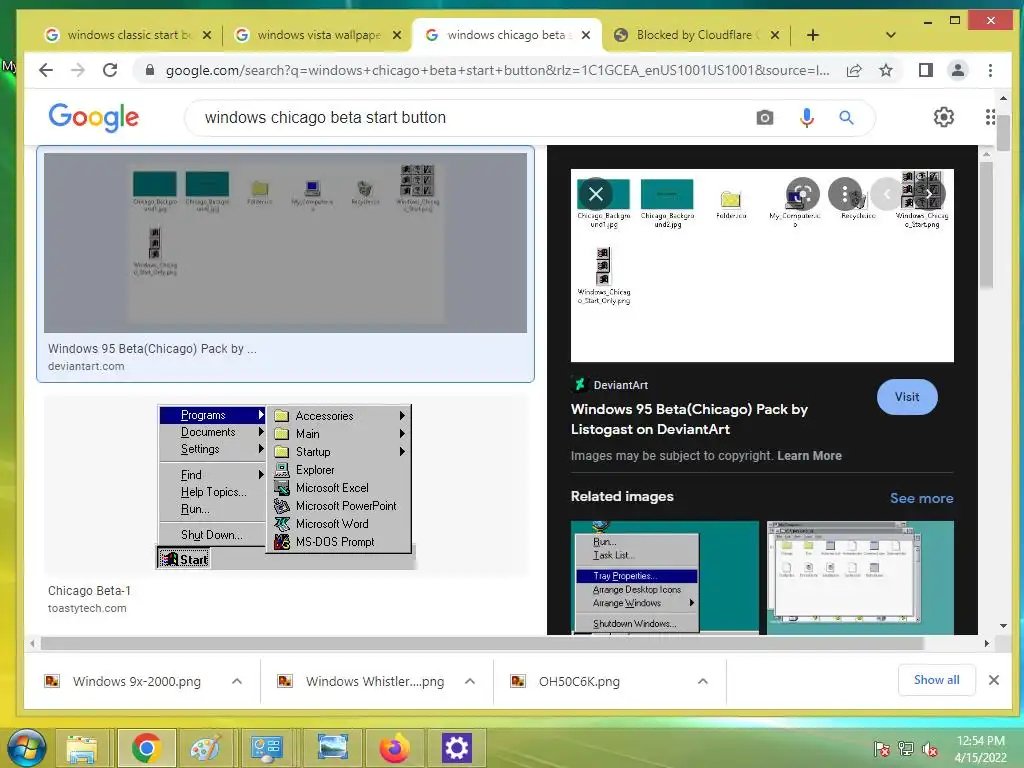Open Chrome from the taskbar
Screen dimensions: 1024x768
[146, 748]
